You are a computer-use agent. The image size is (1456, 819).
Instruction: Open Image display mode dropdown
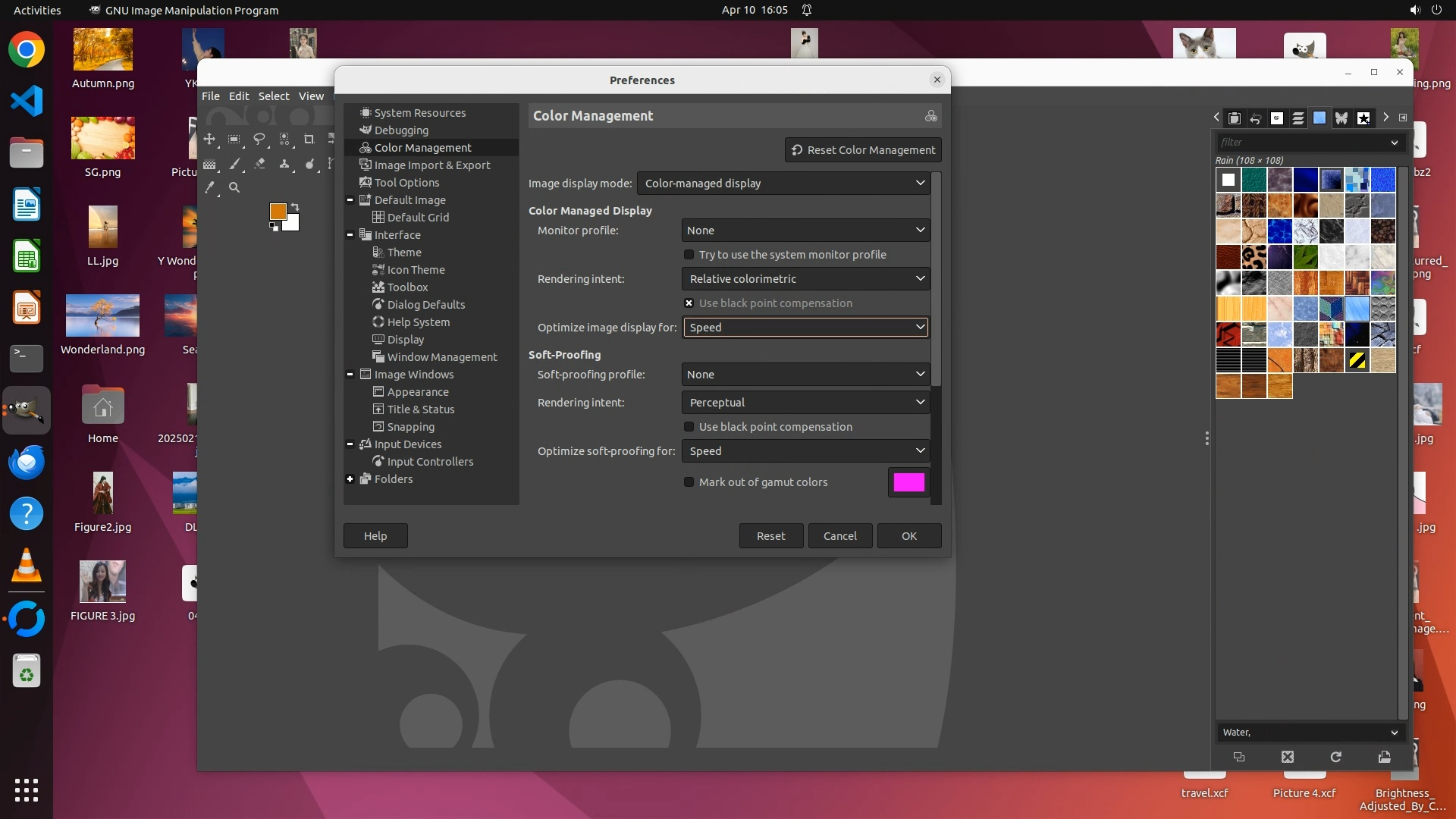click(x=783, y=184)
